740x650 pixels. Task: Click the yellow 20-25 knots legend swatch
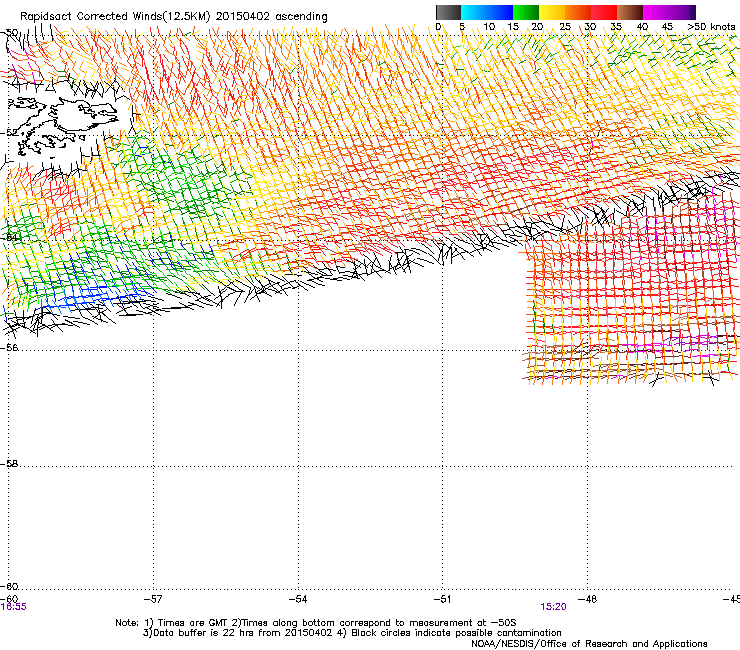[552, 12]
